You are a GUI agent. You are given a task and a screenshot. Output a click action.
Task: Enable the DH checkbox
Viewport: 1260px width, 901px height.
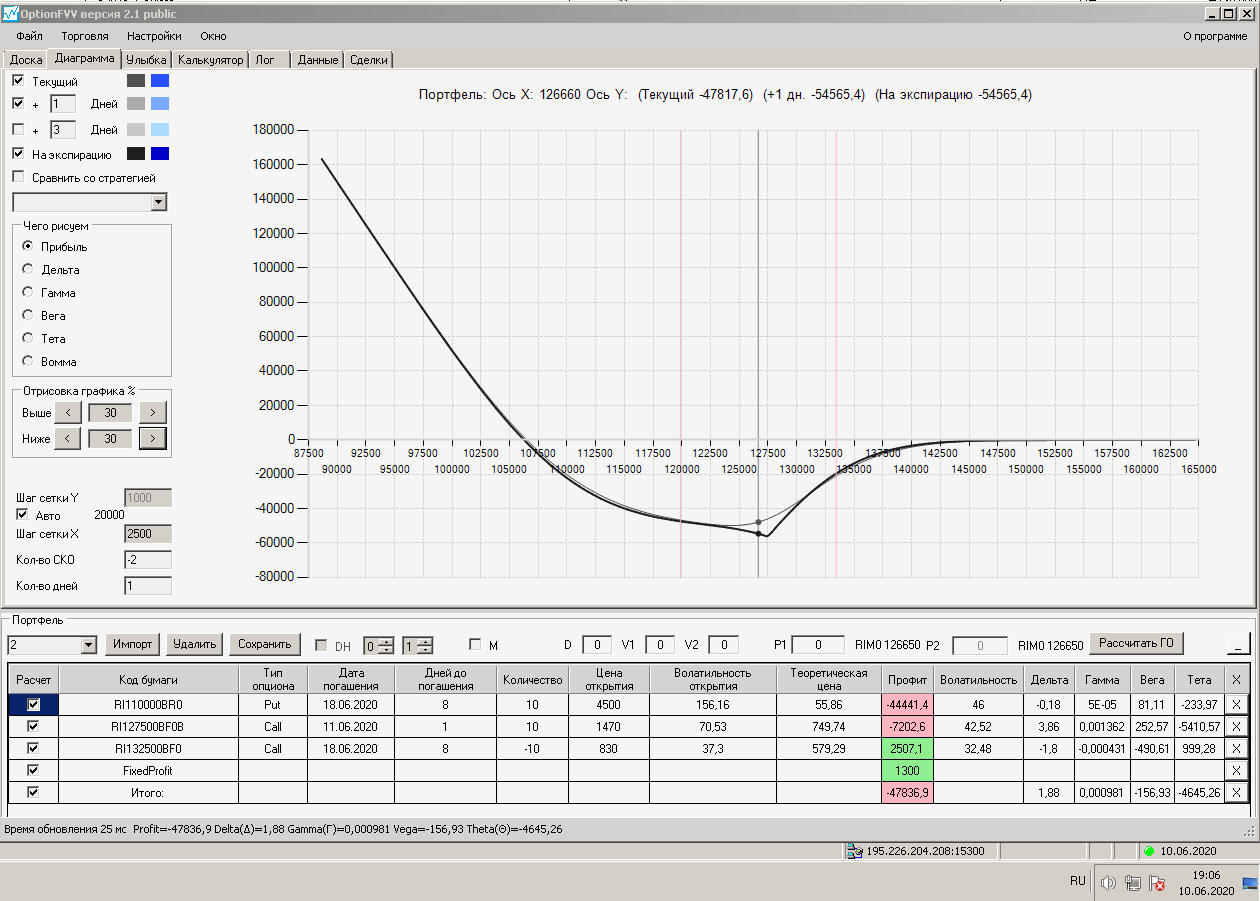pyautogui.click(x=321, y=645)
